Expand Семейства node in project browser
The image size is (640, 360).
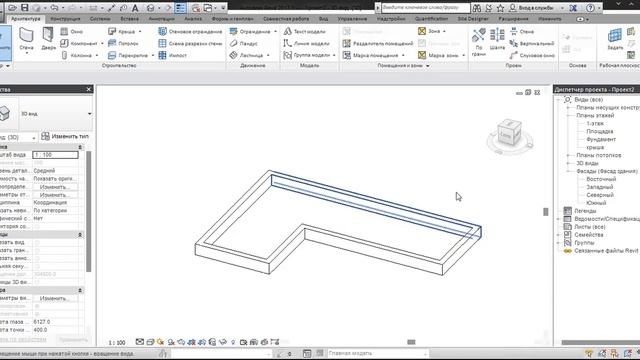558,235
